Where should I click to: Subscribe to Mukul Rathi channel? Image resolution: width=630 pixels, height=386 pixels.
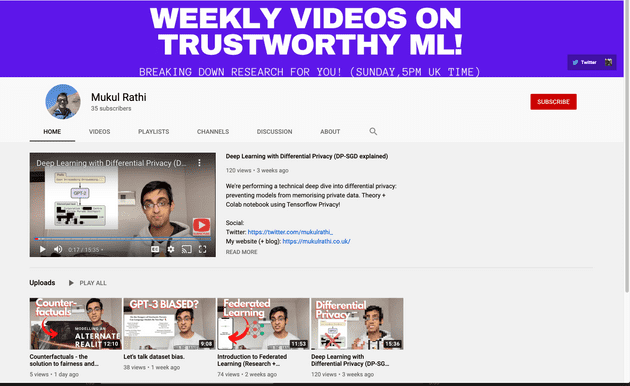[x=553, y=102]
